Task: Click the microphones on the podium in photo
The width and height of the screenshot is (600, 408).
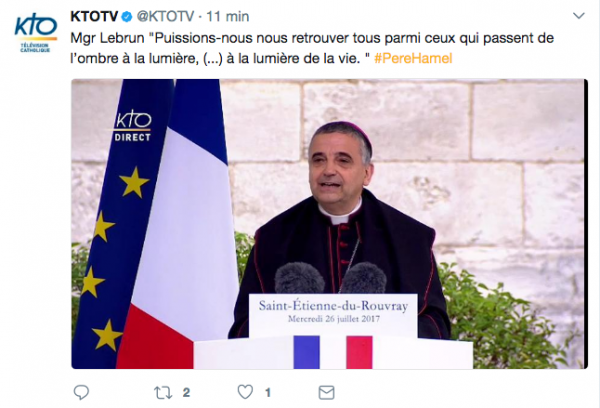Action: pyautogui.click(x=331, y=278)
